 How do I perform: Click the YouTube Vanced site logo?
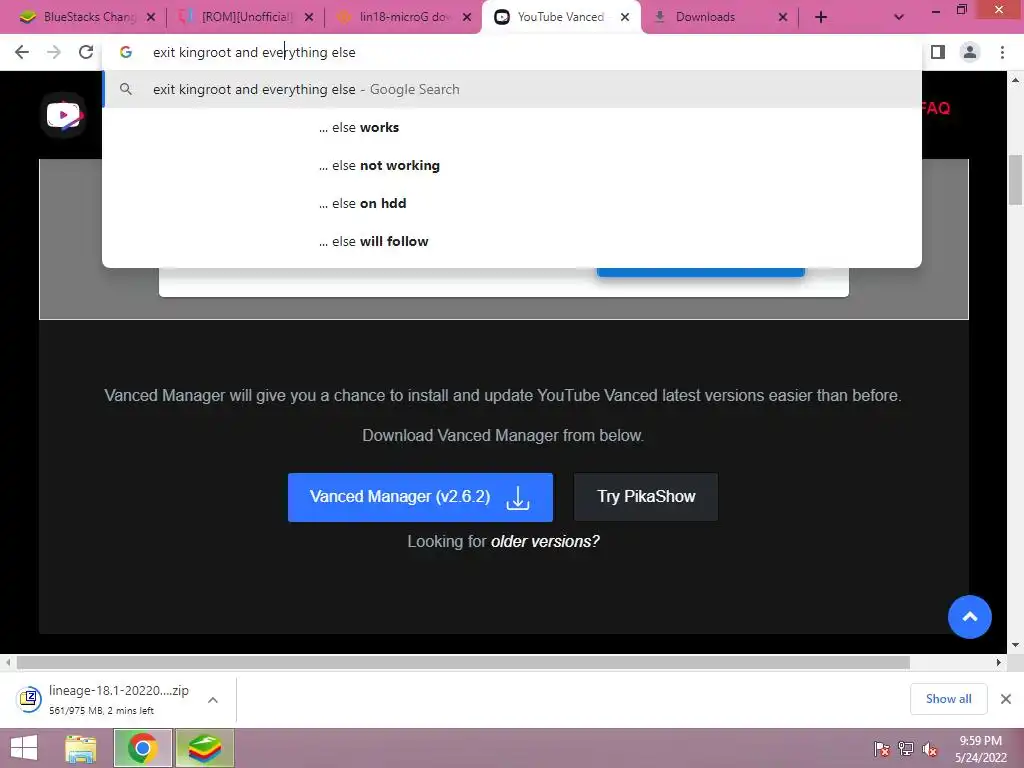[x=63, y=116]
